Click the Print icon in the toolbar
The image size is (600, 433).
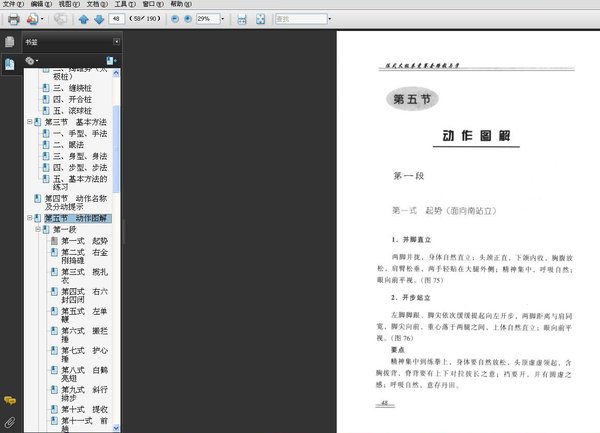pos(13,19)
